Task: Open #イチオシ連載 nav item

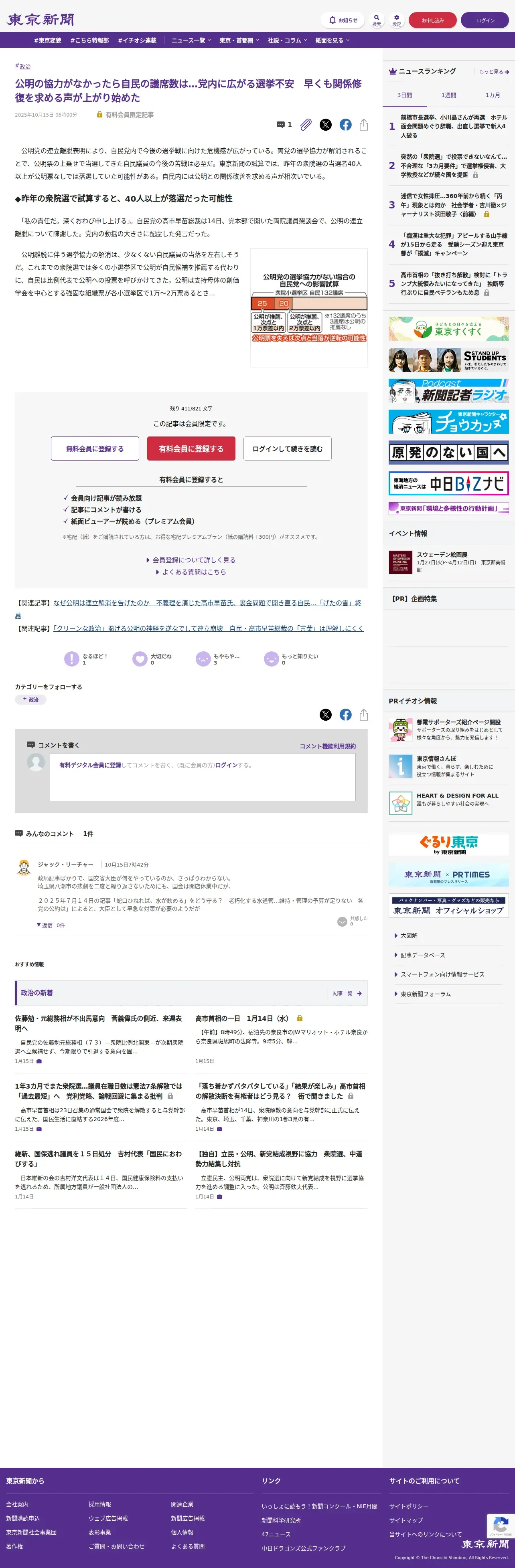Action: coord(137,40)
